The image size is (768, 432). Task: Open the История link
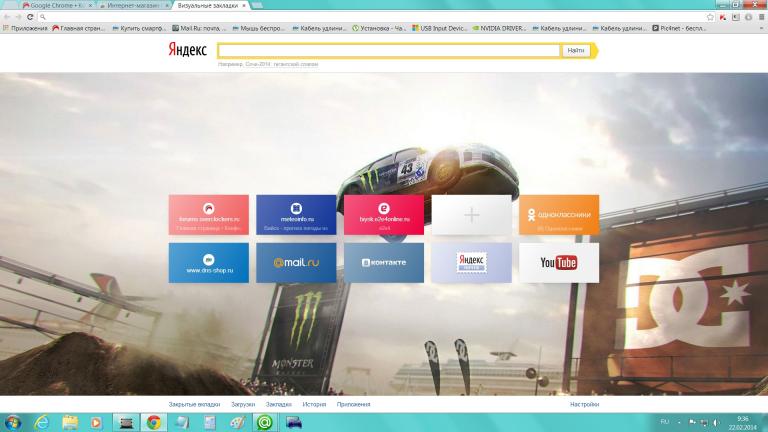[314, 405]
